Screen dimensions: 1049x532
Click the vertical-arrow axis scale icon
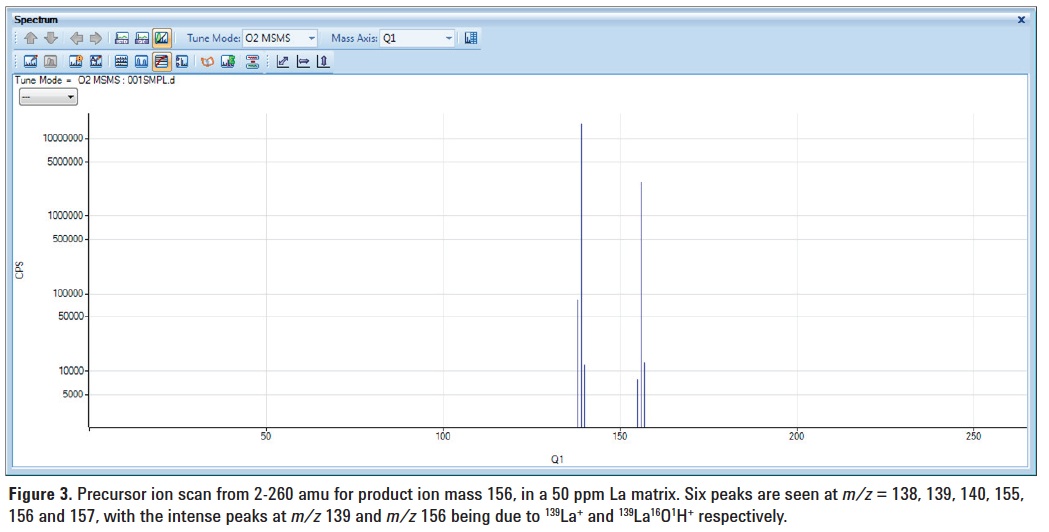coord(322,62)
